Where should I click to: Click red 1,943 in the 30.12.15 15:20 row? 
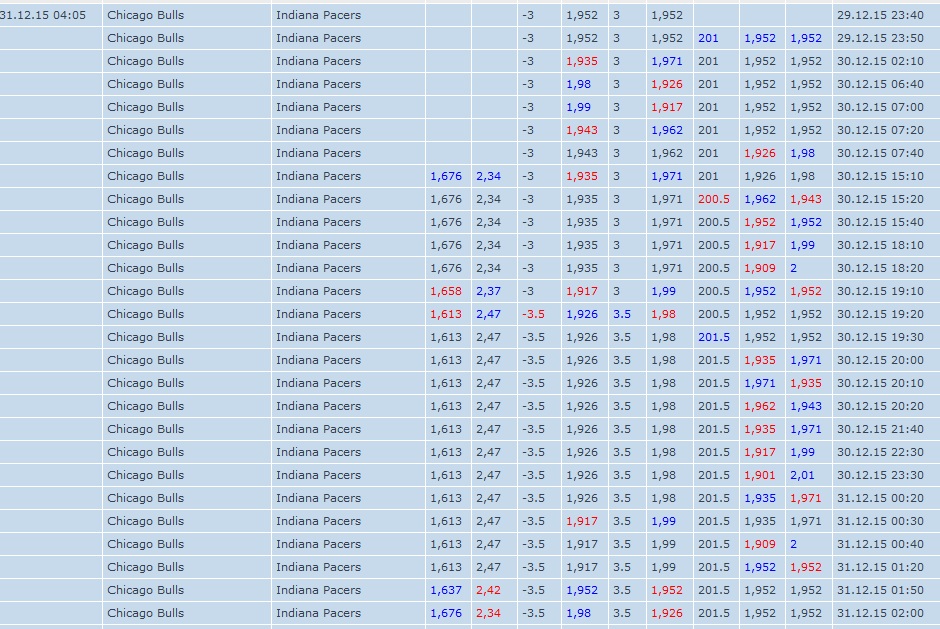[806, 199]
